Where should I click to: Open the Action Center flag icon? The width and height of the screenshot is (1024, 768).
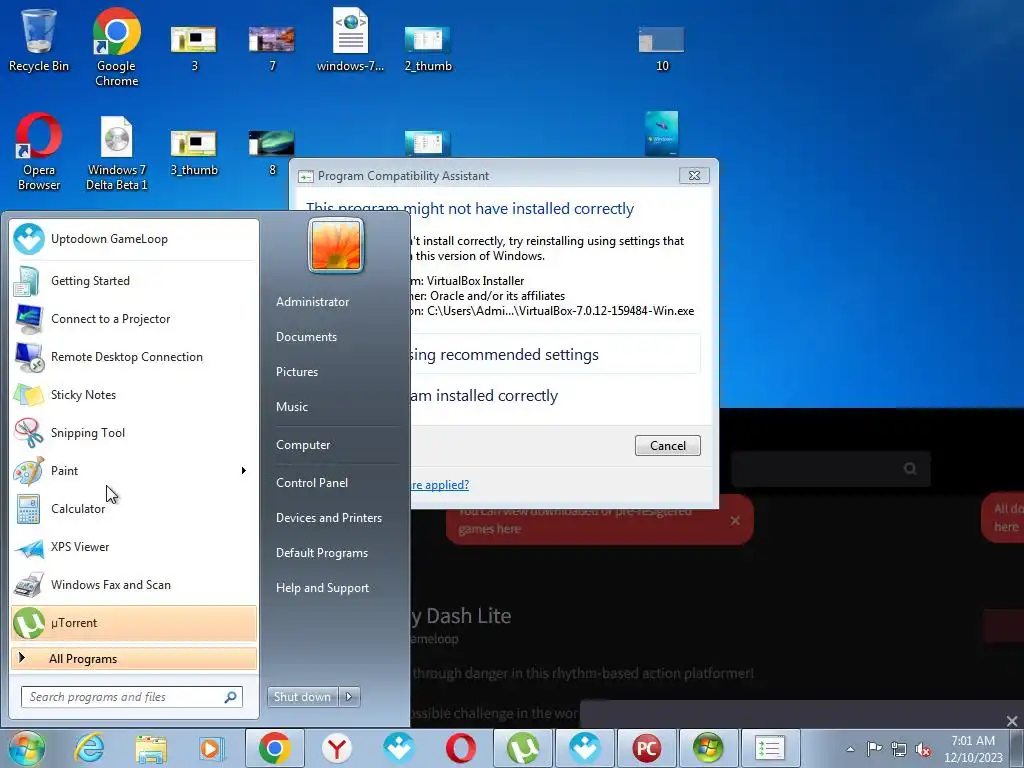[x=874, y=748]
